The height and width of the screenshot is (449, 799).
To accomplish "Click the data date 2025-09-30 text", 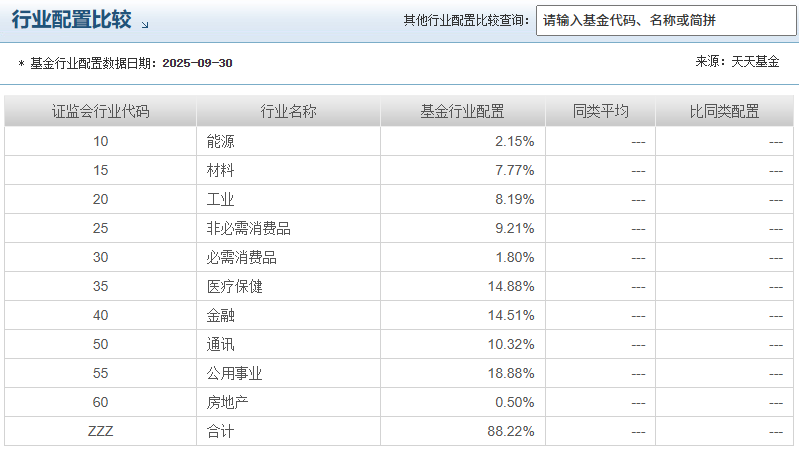I will 197,63.
